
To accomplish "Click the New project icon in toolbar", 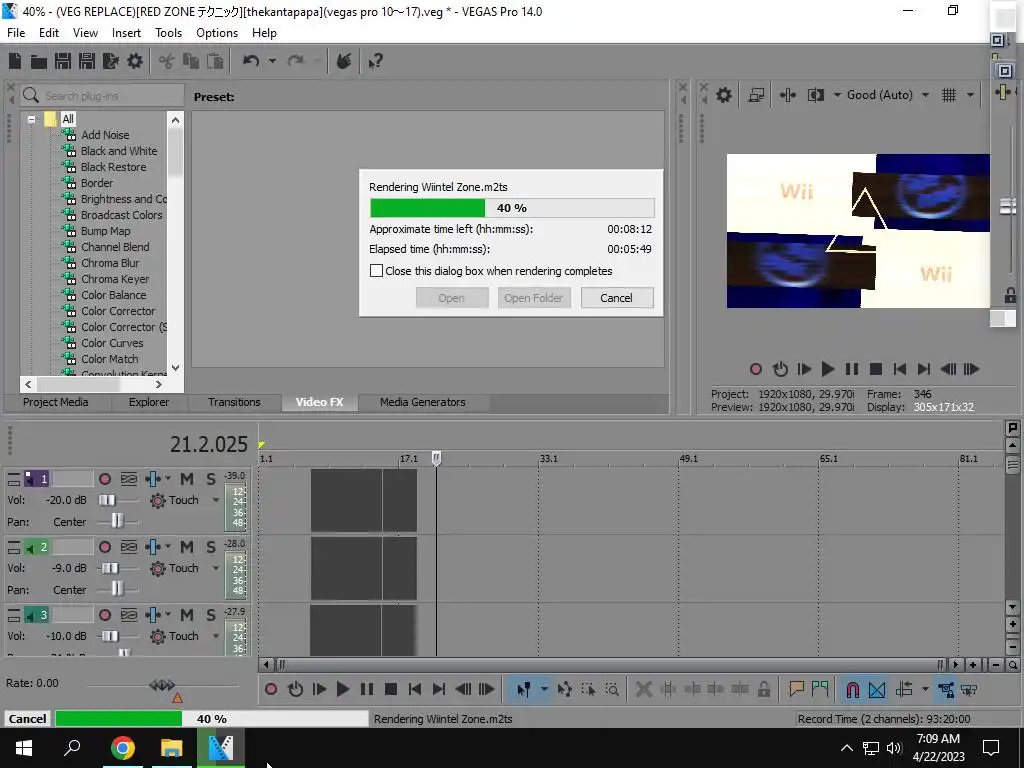I will (15, 61).
